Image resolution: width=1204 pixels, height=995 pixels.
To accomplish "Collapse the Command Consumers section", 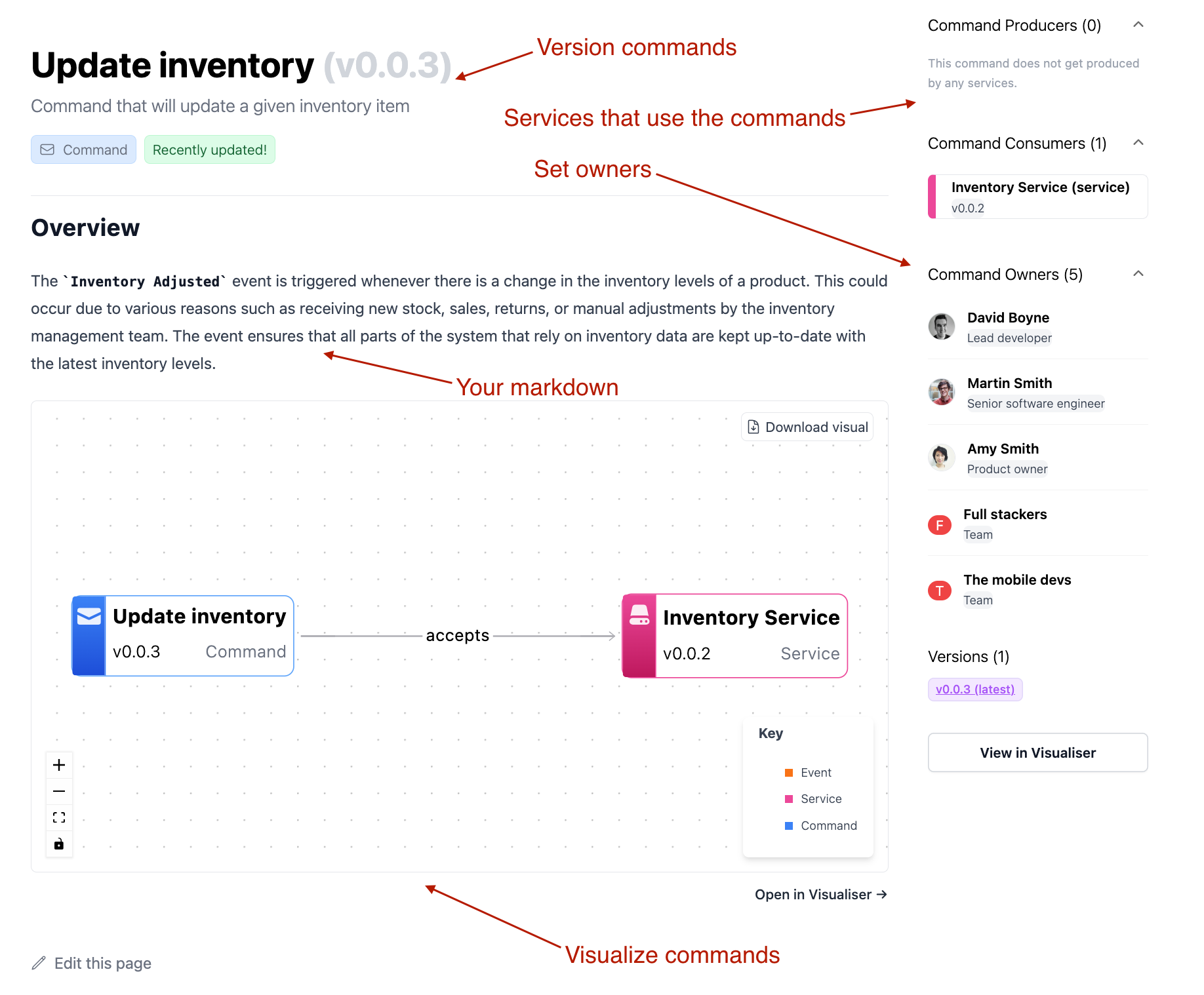I will 1138,143.
